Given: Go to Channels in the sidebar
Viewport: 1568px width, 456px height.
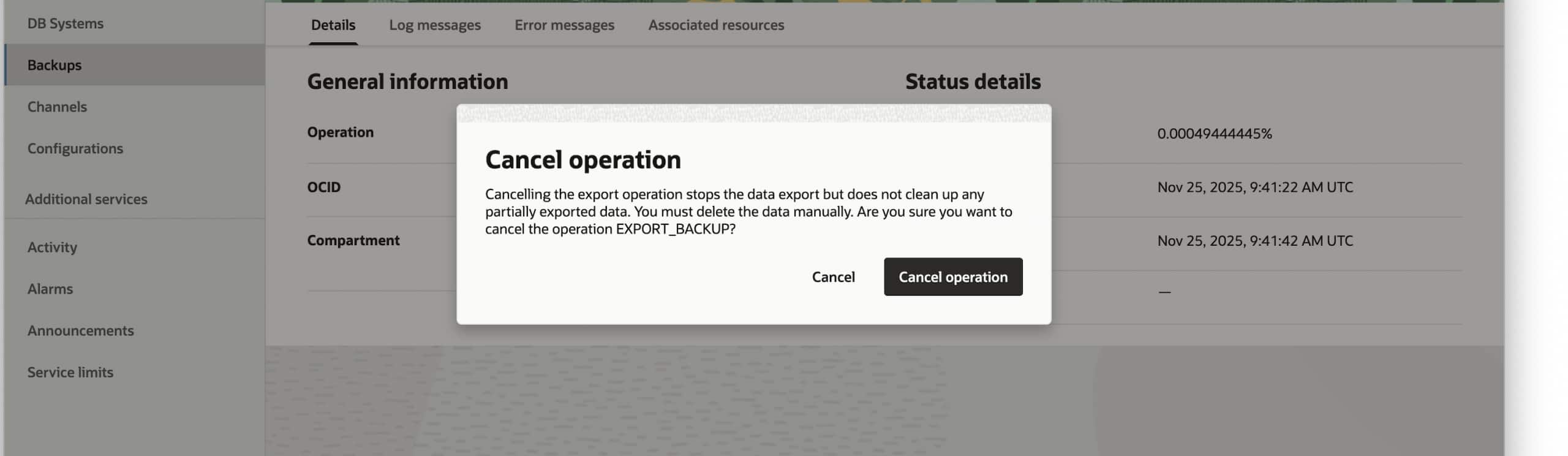Looking at the screenshot, I should pyautogui.click(x=57, y=107).
